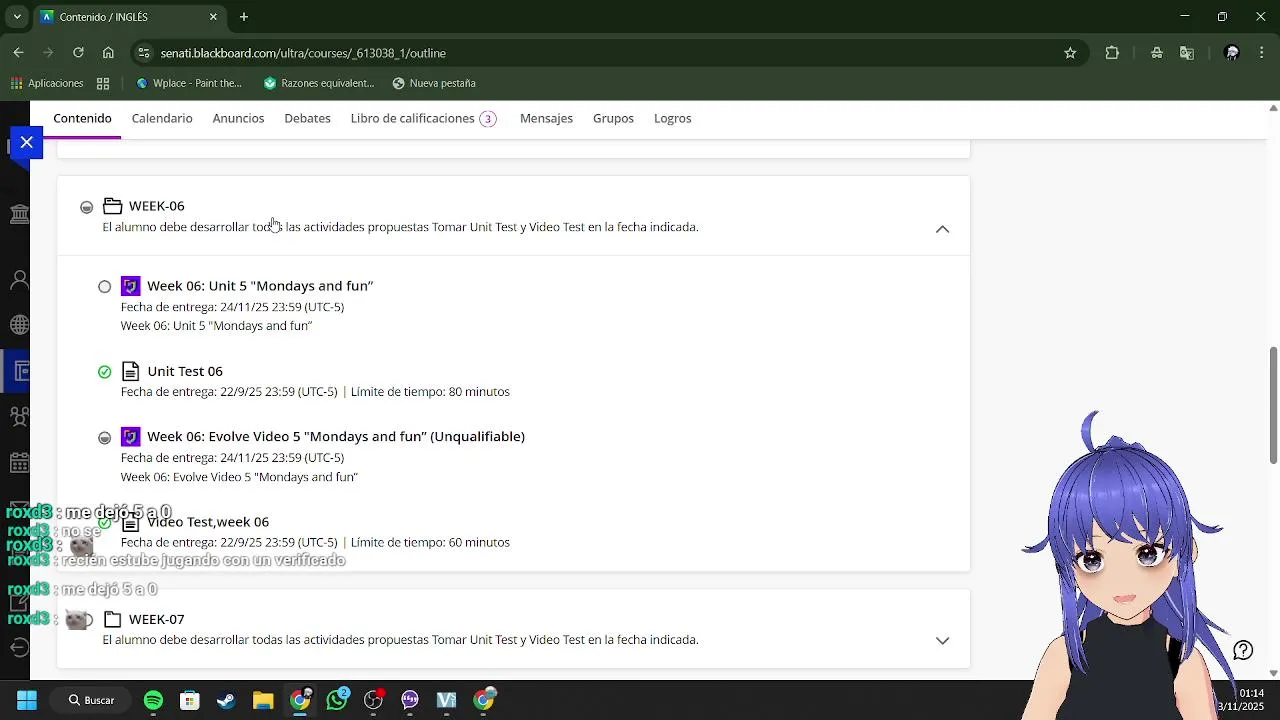Open a new Chrome tab
1280x720 pixels.
click(244, 17)
